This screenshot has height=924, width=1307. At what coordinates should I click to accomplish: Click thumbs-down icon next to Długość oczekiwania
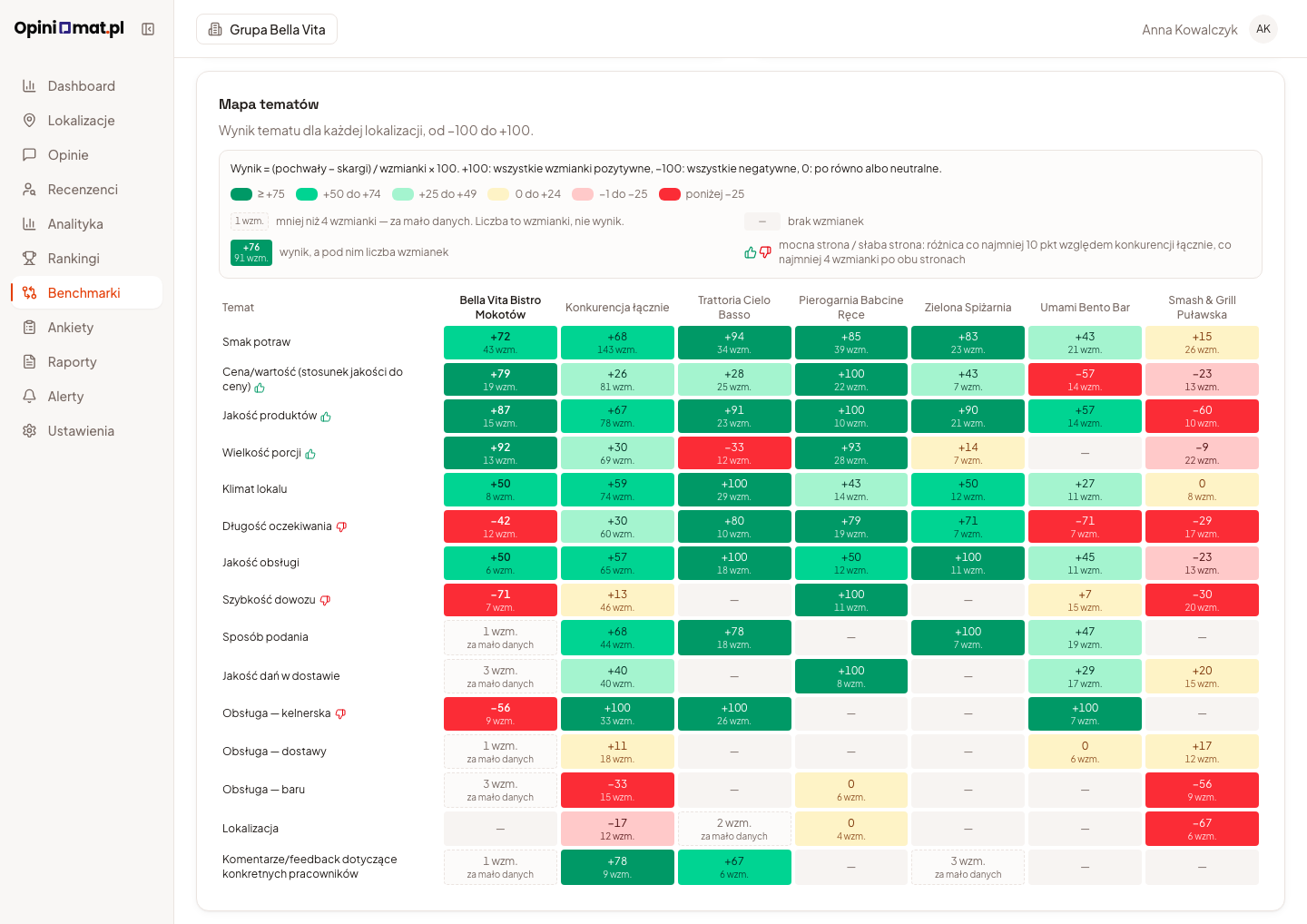pos(341,526)
